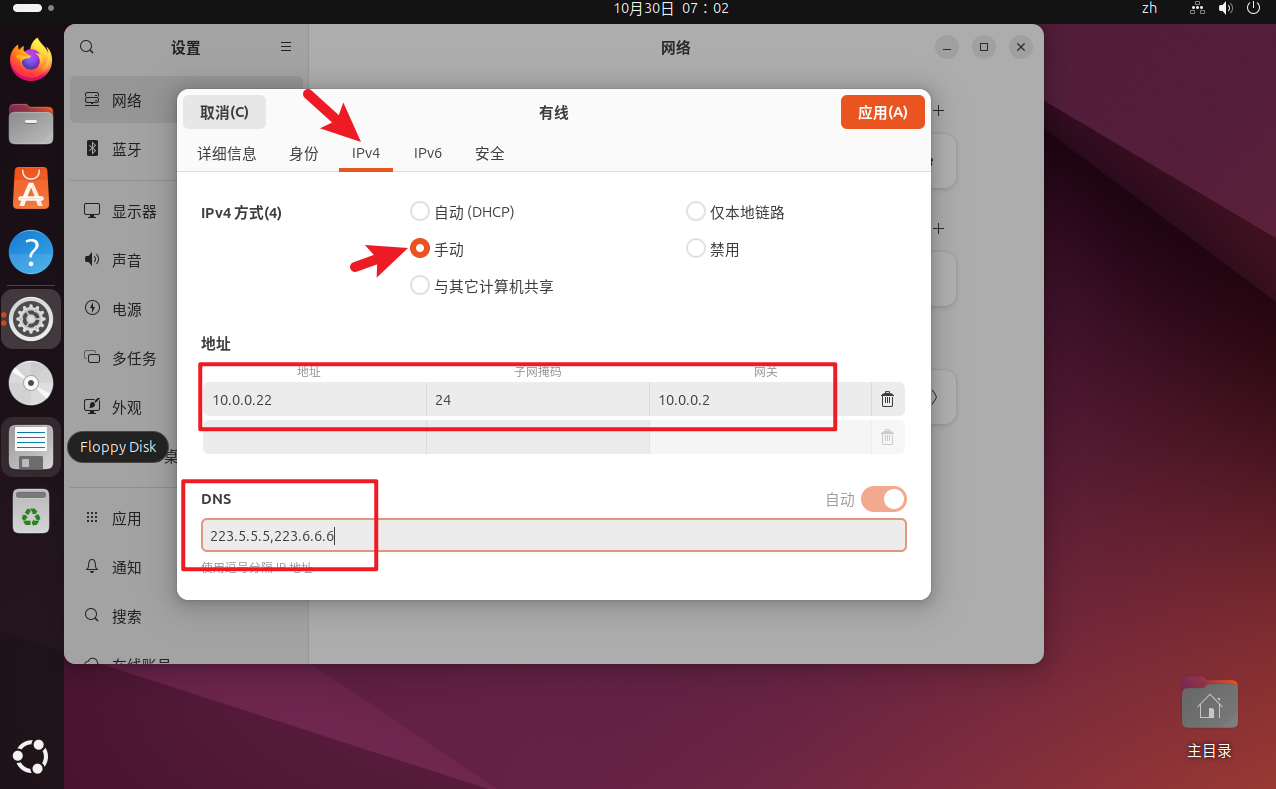The image size is (1276, 789).
Task: Switch to the IPv6 tab
Action: tap(428, 153)
